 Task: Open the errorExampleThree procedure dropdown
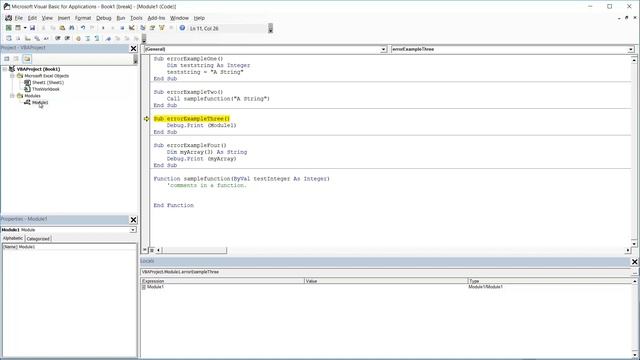tap(631, 49)
